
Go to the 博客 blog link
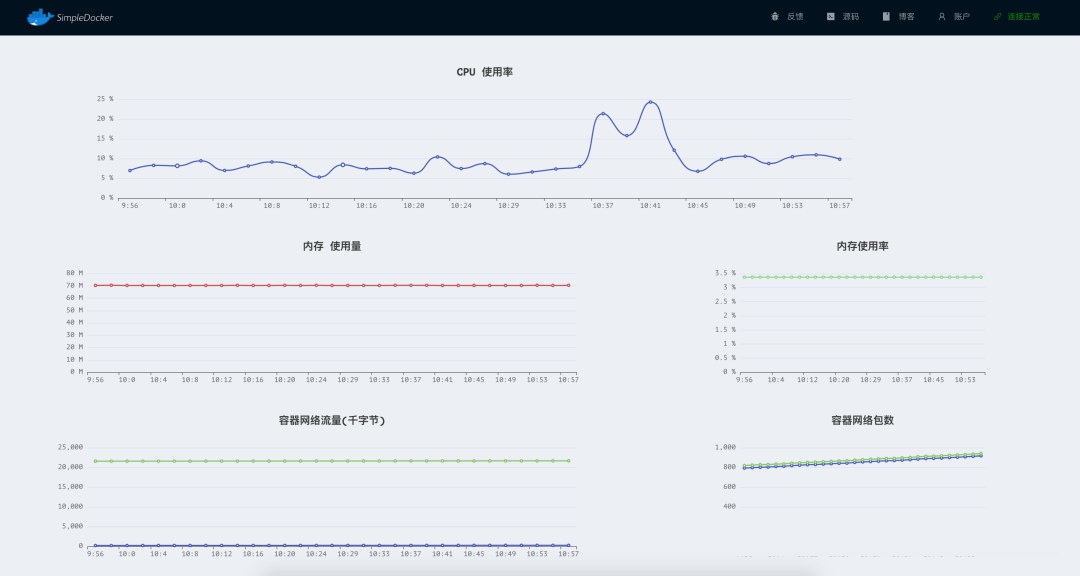pyautogui.click(x=906, y=17)
